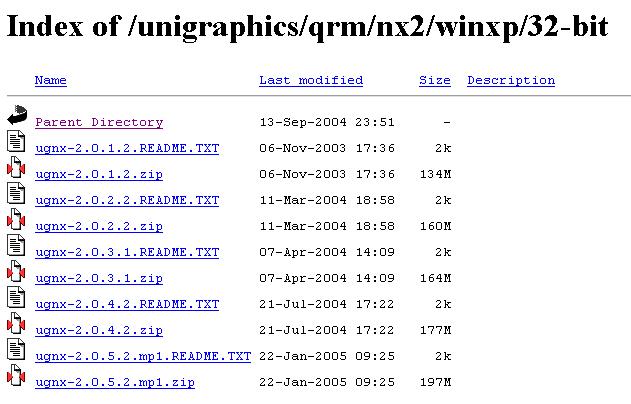Screen dimensions: 631x404
Task: Open ugnx-2.0.3.1.README.TXT link
Action: (x=127, y=252)
